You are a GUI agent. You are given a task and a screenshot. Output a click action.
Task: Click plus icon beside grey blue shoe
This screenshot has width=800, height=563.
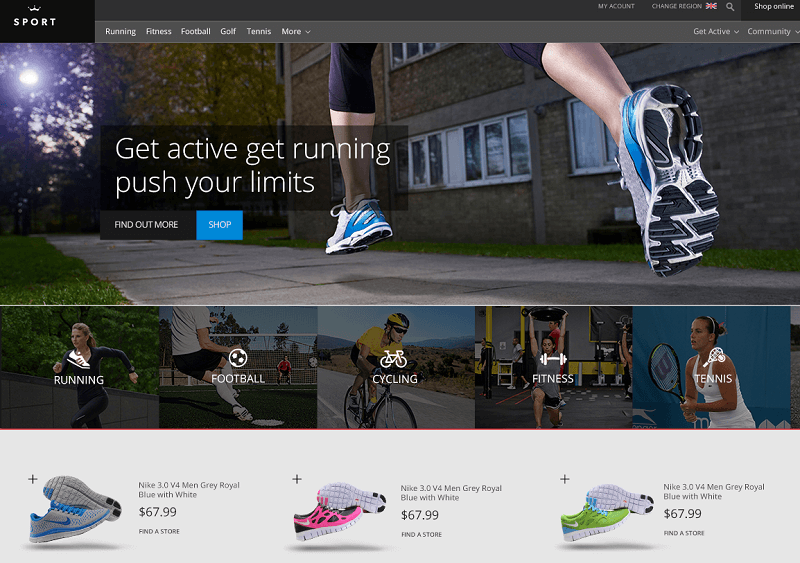(x=33, y=479)
